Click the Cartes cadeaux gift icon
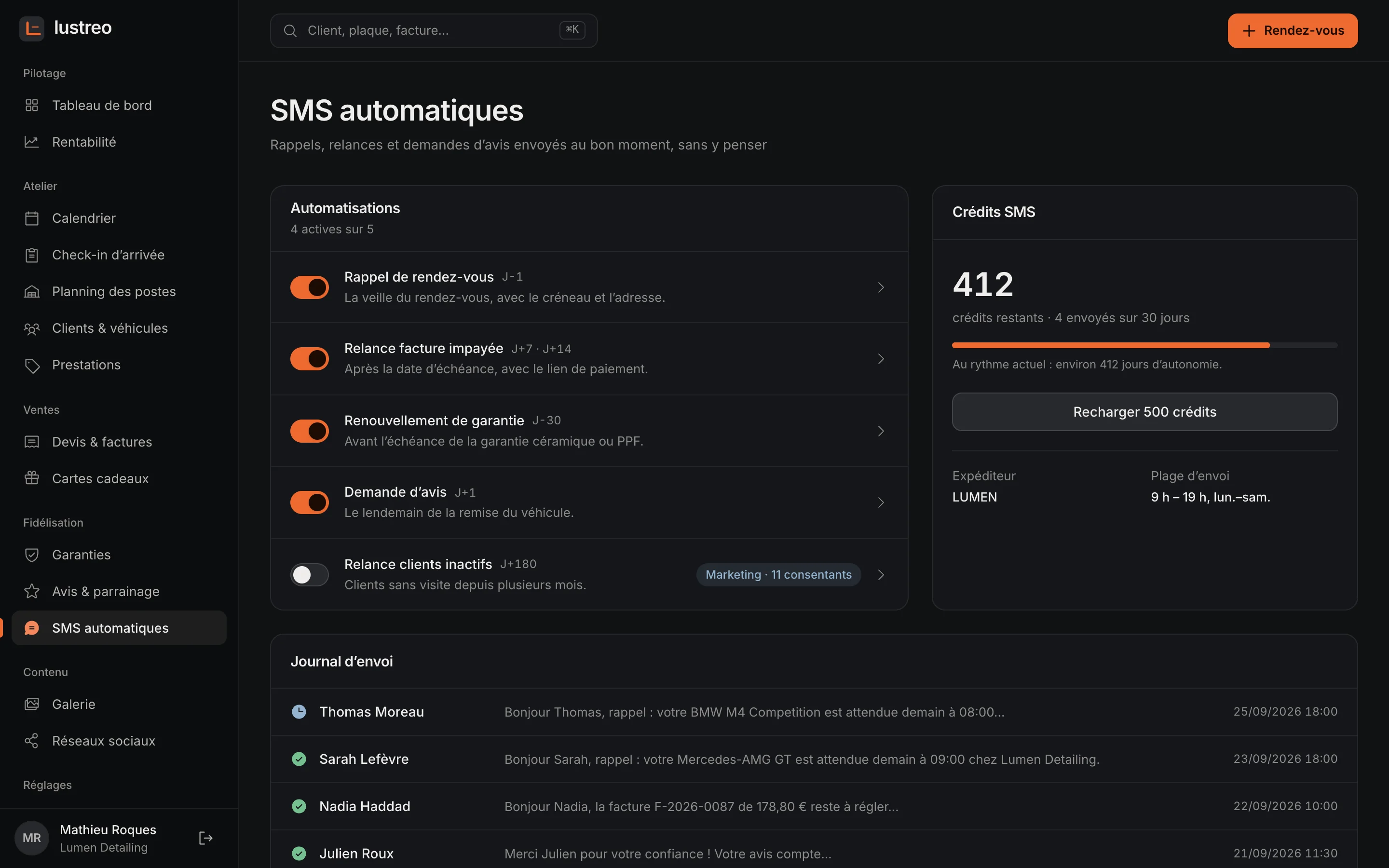 point(31,479)
